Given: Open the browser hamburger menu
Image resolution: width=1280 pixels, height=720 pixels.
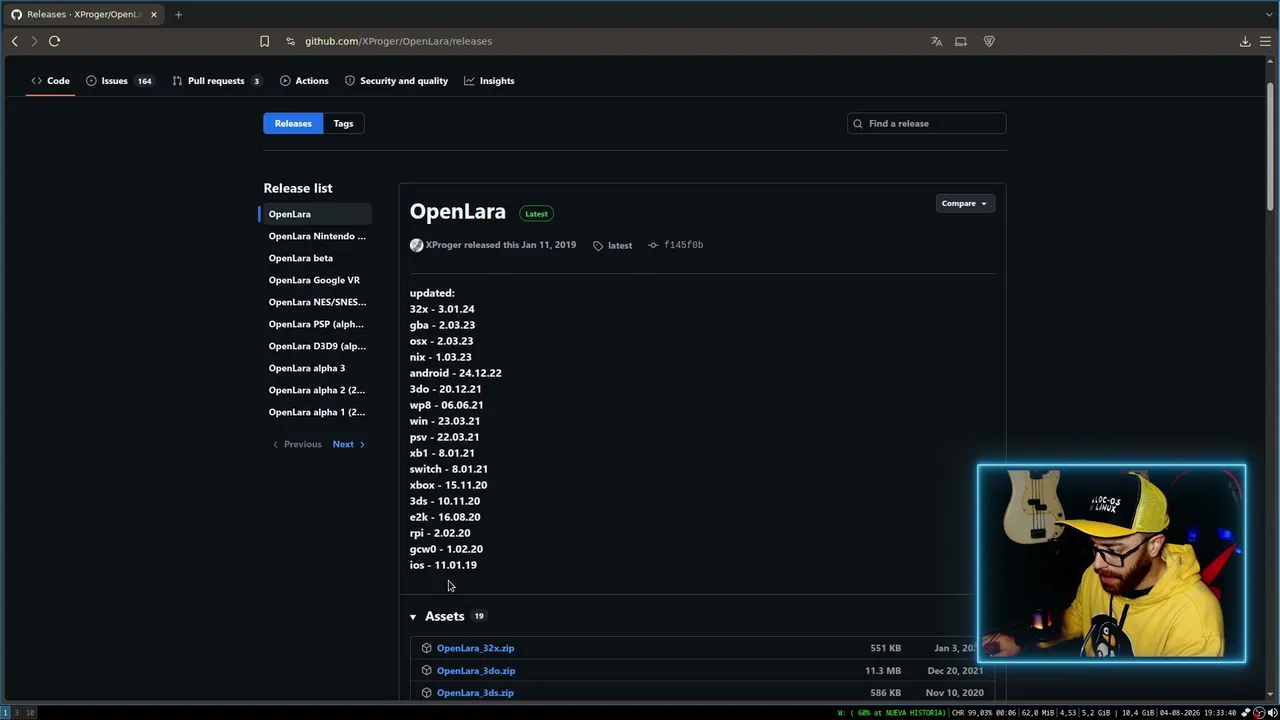Looking at the screenshot, I should [1265, 41].
